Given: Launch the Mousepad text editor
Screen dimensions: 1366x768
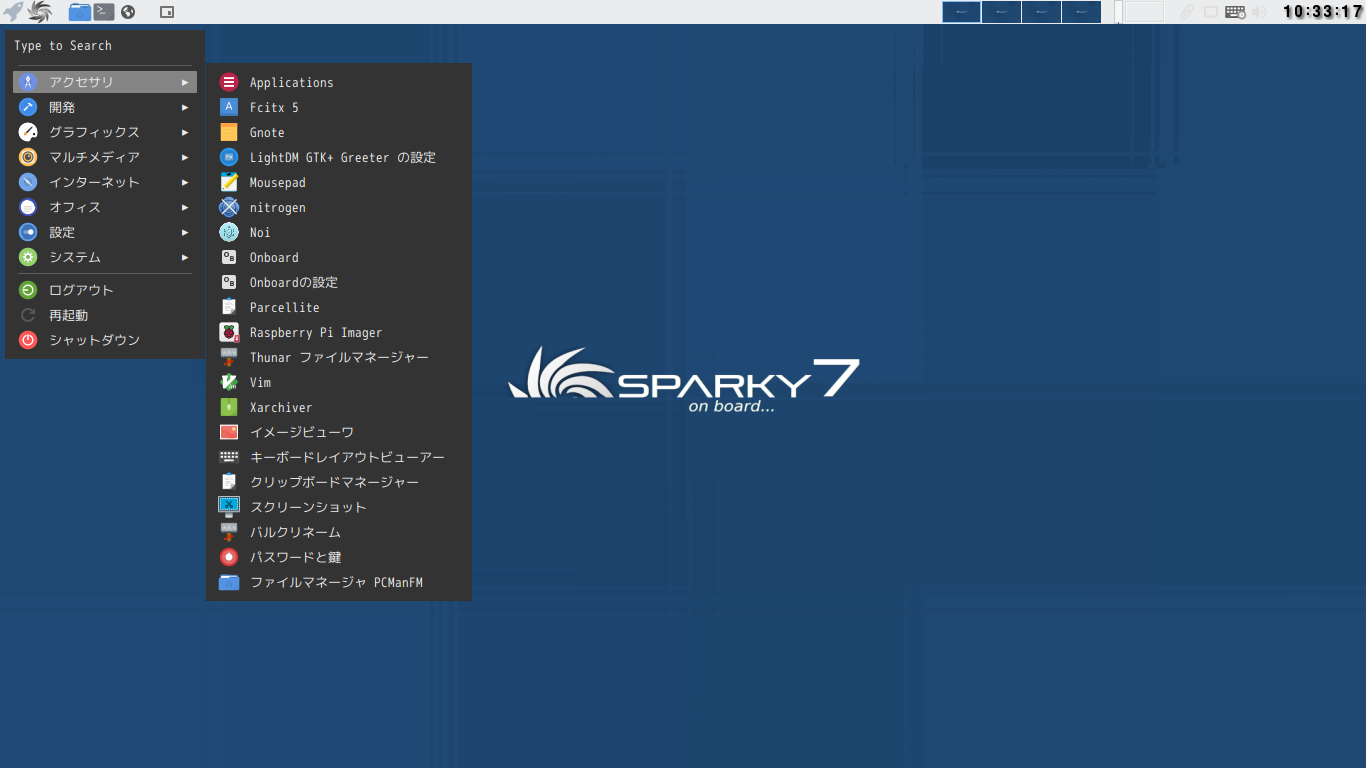Looking at the screenshot, I should pos(338,182).
